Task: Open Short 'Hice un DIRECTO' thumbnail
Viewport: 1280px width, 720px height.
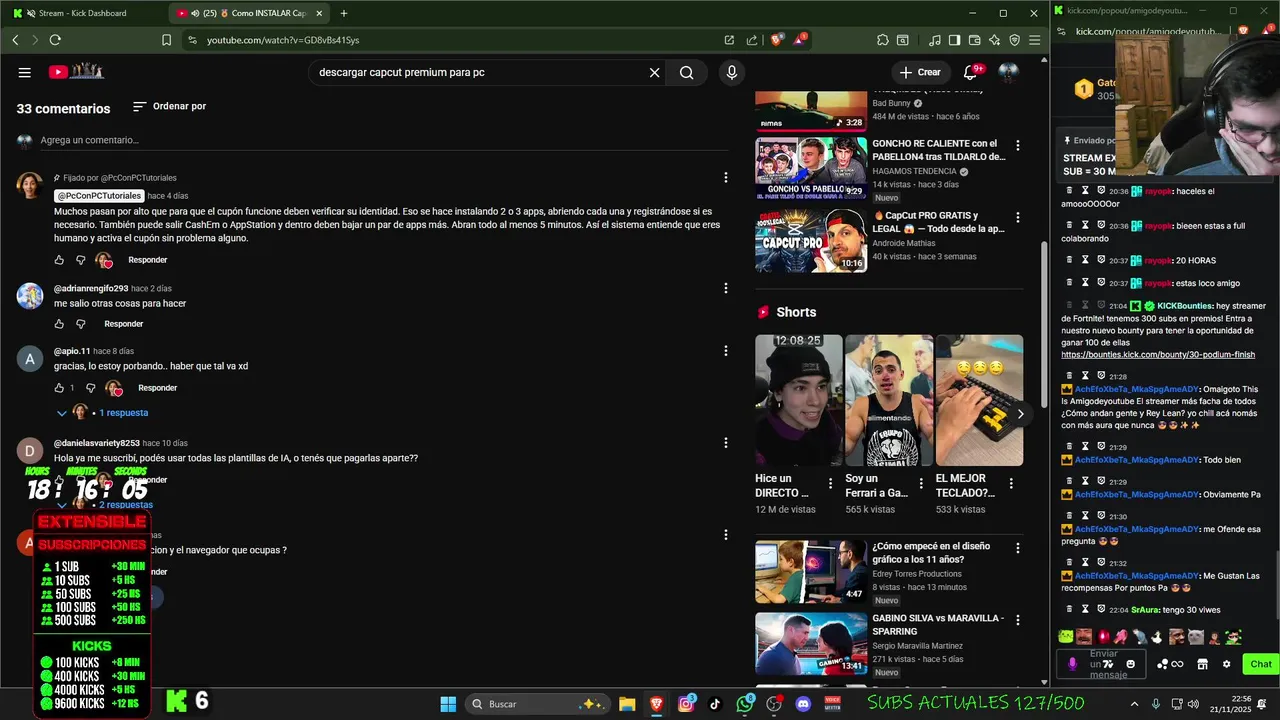Action: (799, 400)
